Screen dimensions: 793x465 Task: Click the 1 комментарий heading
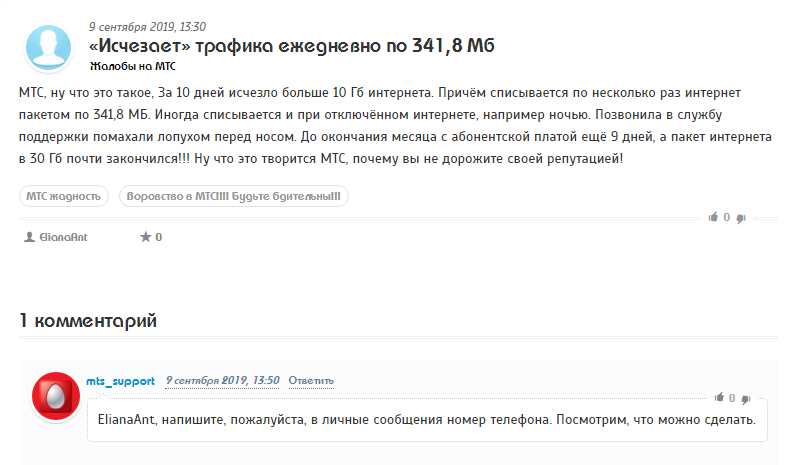88,321
